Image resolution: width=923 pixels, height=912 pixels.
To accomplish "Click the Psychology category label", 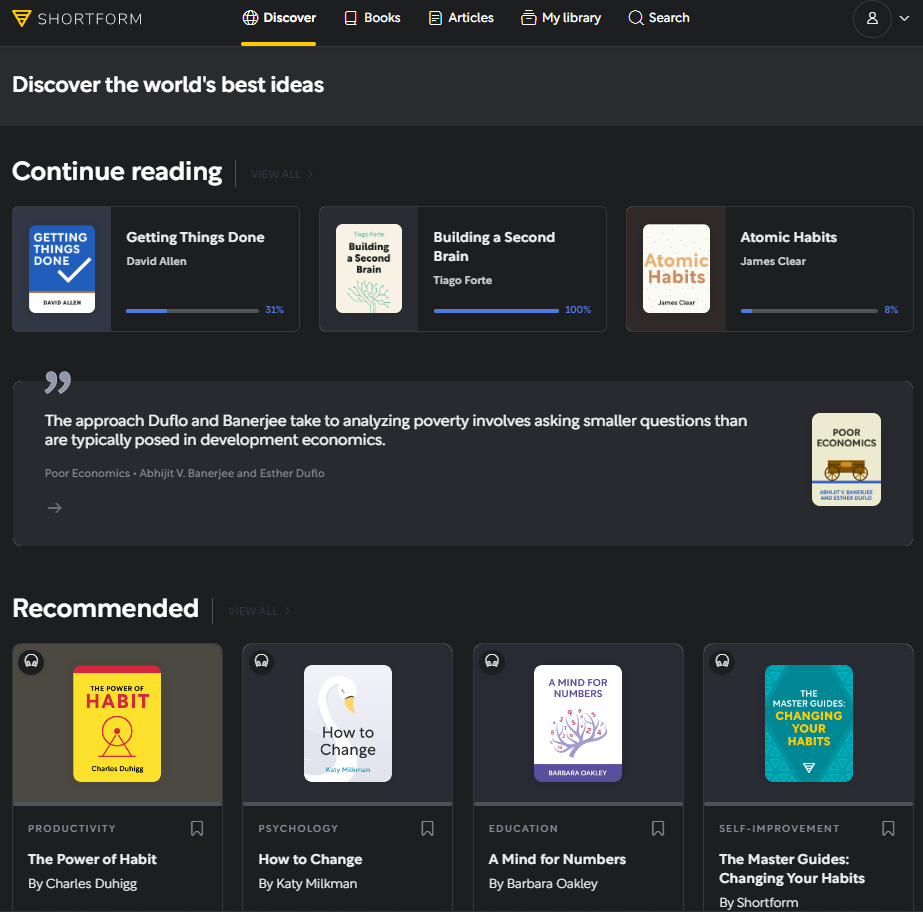I will 298,828.
